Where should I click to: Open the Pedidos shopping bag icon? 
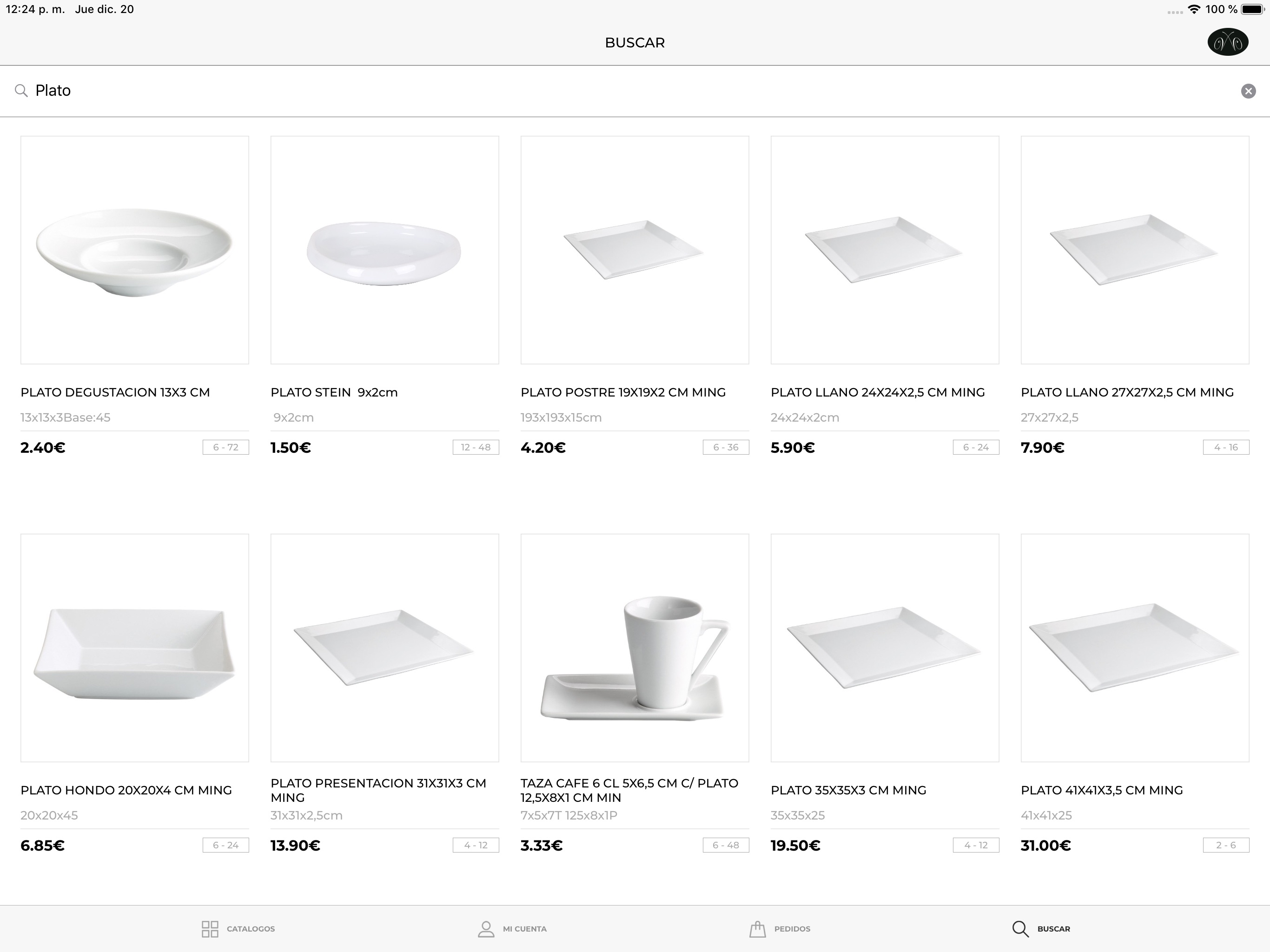[x=757, y=928]
